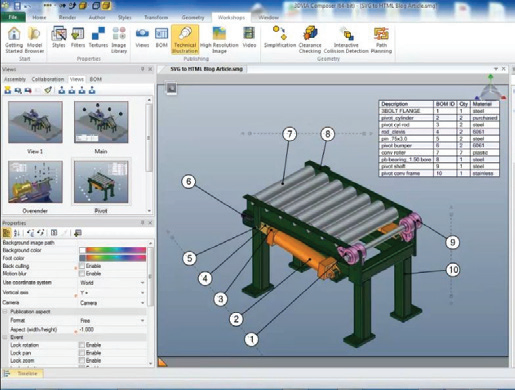The image size is (515, 390).
Task: Open the High Resolution Image workshop
Action: pos(219,40)
